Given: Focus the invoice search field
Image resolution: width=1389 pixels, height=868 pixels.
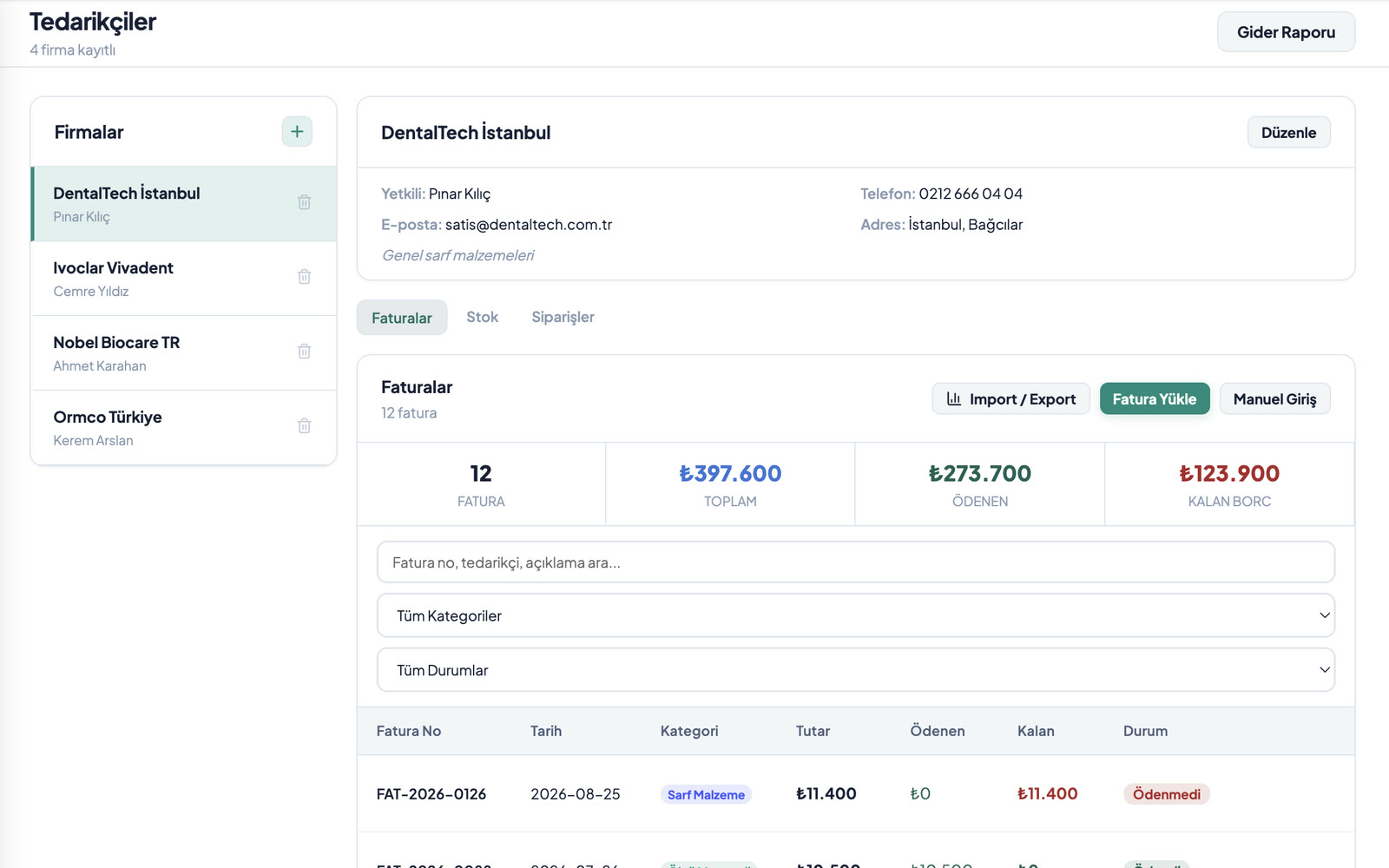Looking at the screenshot, I should click(x=856, y=562).
